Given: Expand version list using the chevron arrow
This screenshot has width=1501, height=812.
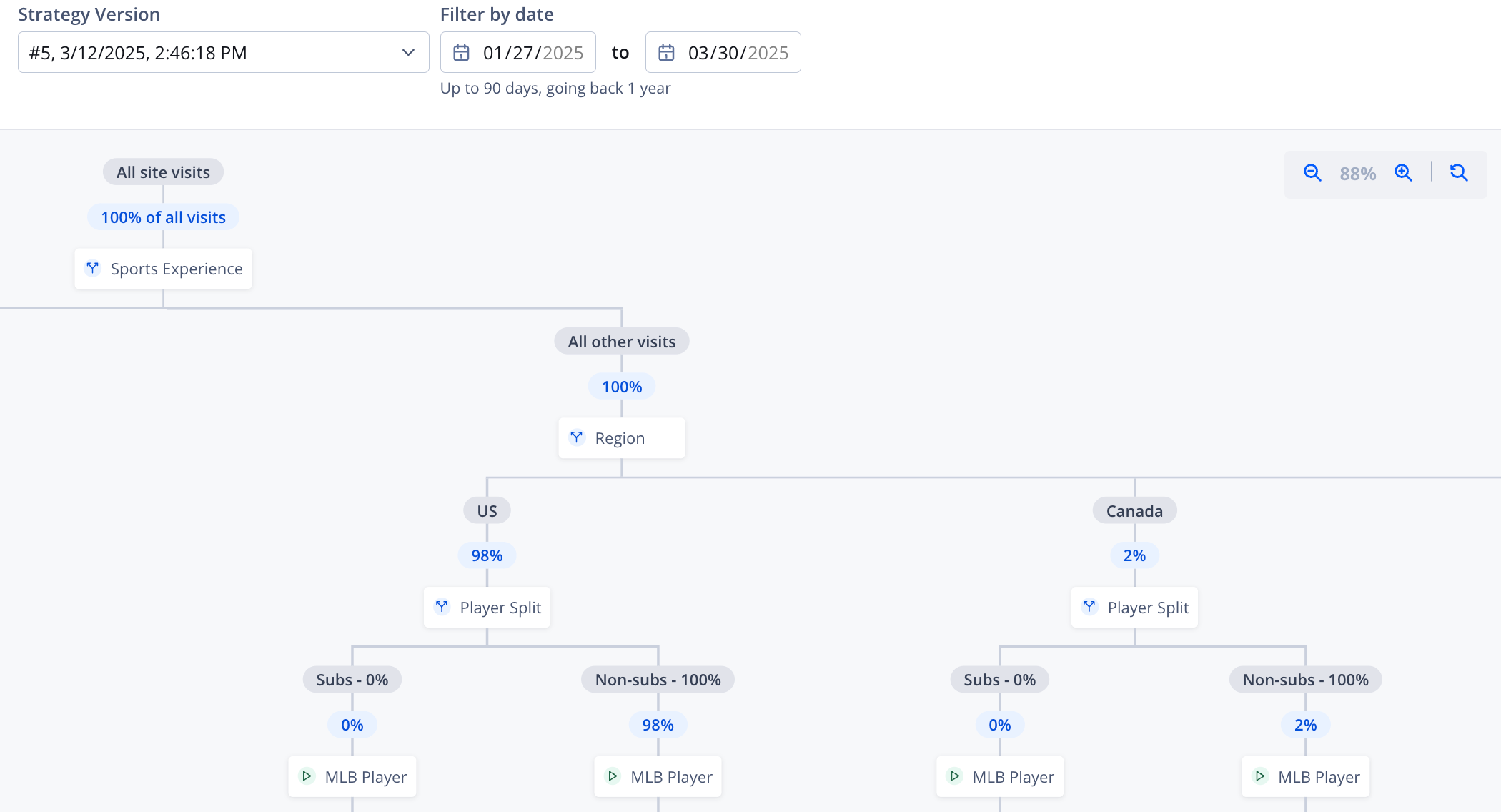Looking at the screenshot, I should (x=408, y=53).
